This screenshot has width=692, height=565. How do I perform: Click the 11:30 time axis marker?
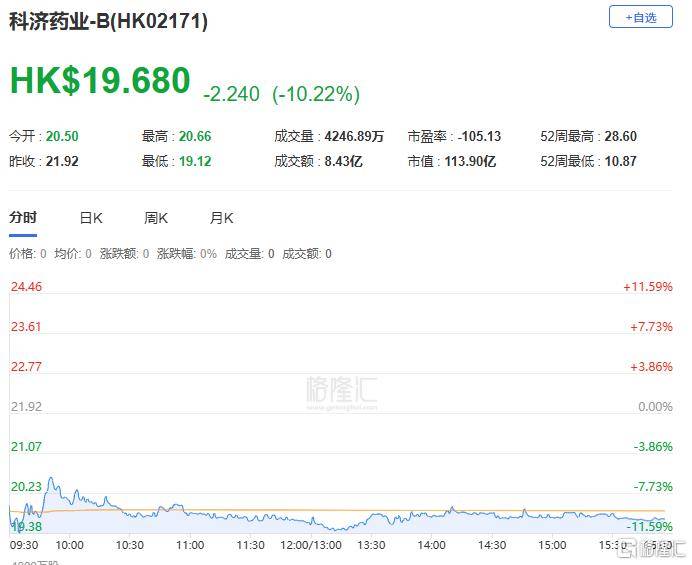tap(250, 545)
